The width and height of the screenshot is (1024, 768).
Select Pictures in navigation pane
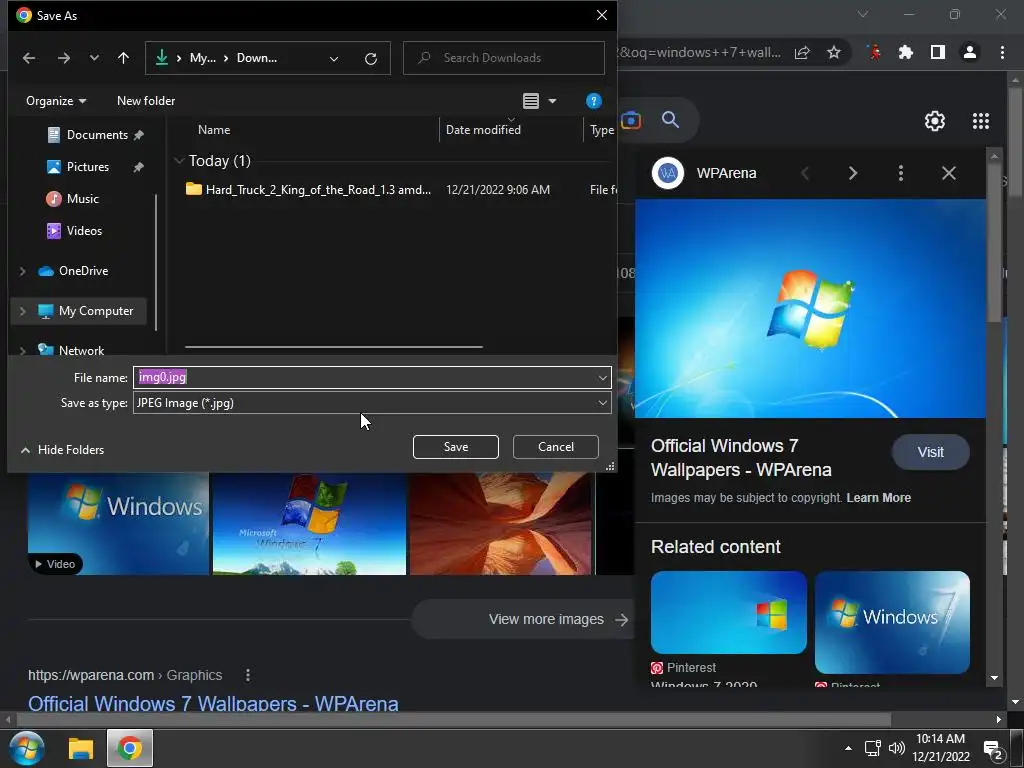(x=88, y=167)
